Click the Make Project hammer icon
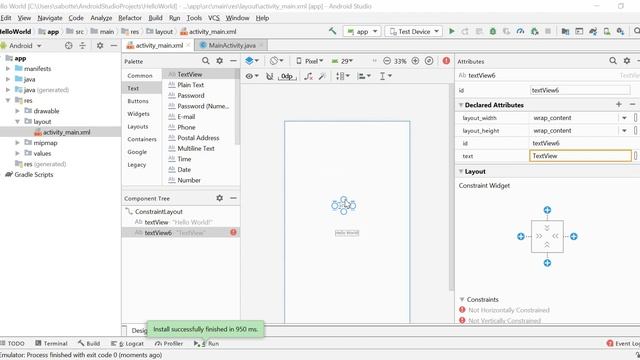Image resolution: width=640 pixels, height=360 pixels. [333, 31]
